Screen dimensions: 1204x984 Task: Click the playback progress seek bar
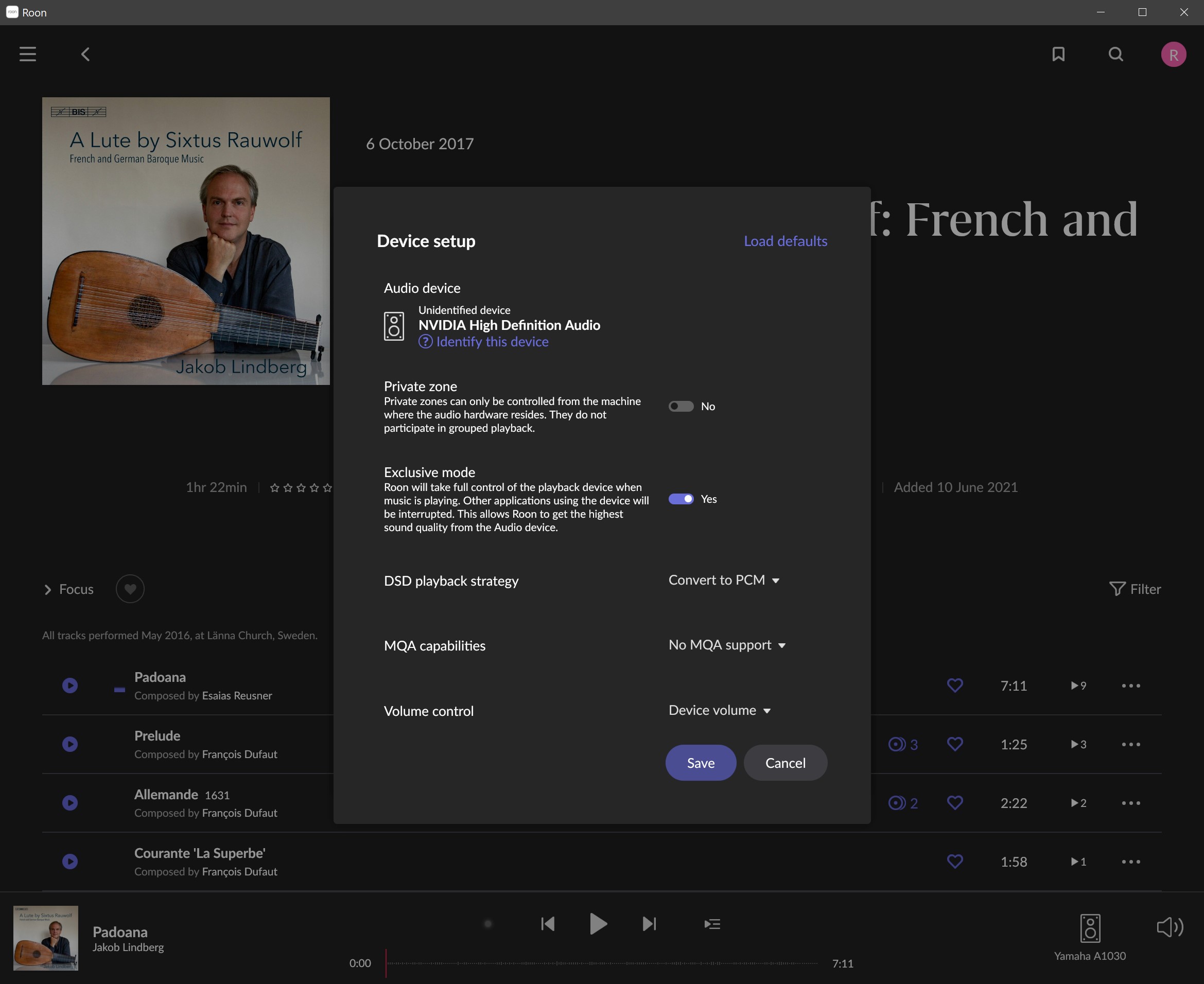click(x=601, y=963)
